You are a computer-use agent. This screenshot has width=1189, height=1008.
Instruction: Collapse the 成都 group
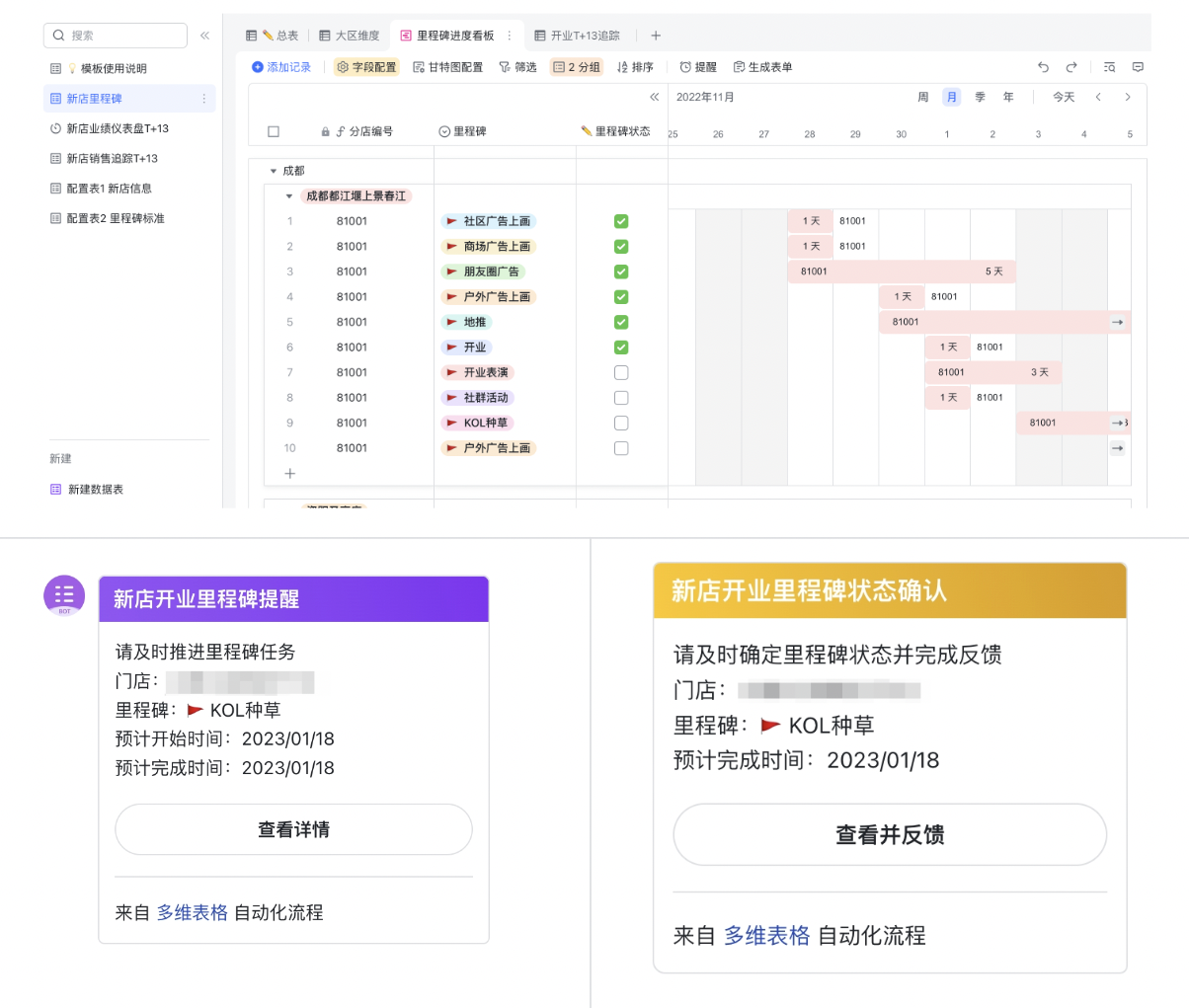274,171
